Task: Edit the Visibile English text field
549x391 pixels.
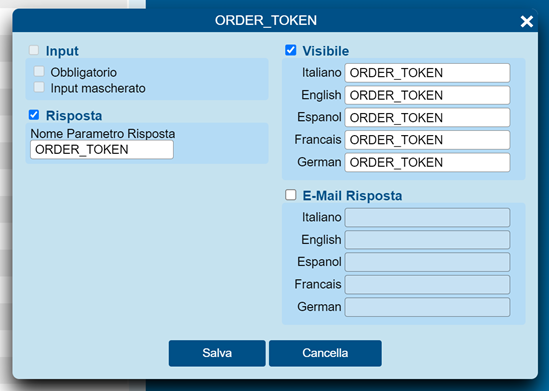Action: click(427, 95)
